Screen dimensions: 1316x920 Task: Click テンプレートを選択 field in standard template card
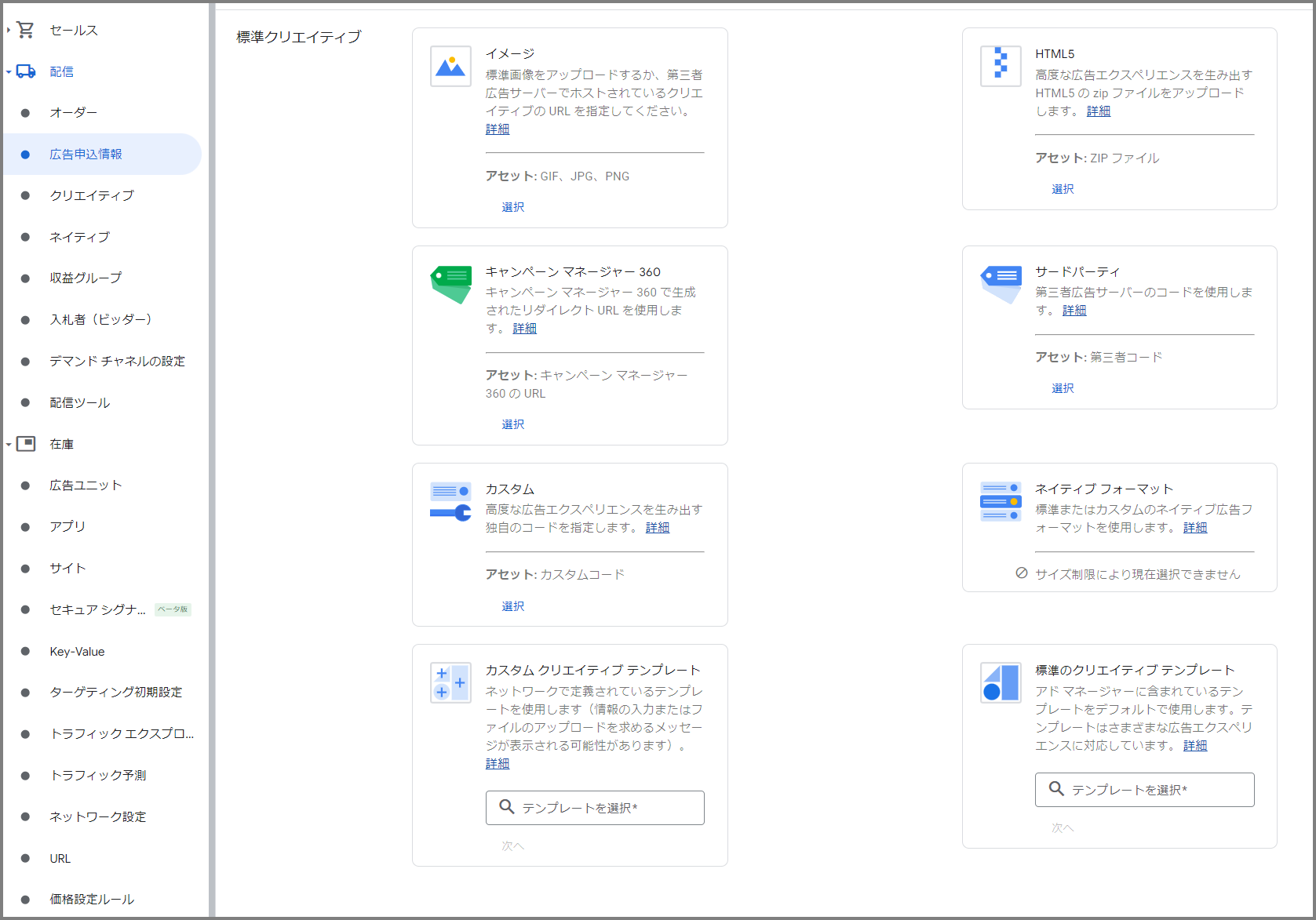pos(1144,790)
